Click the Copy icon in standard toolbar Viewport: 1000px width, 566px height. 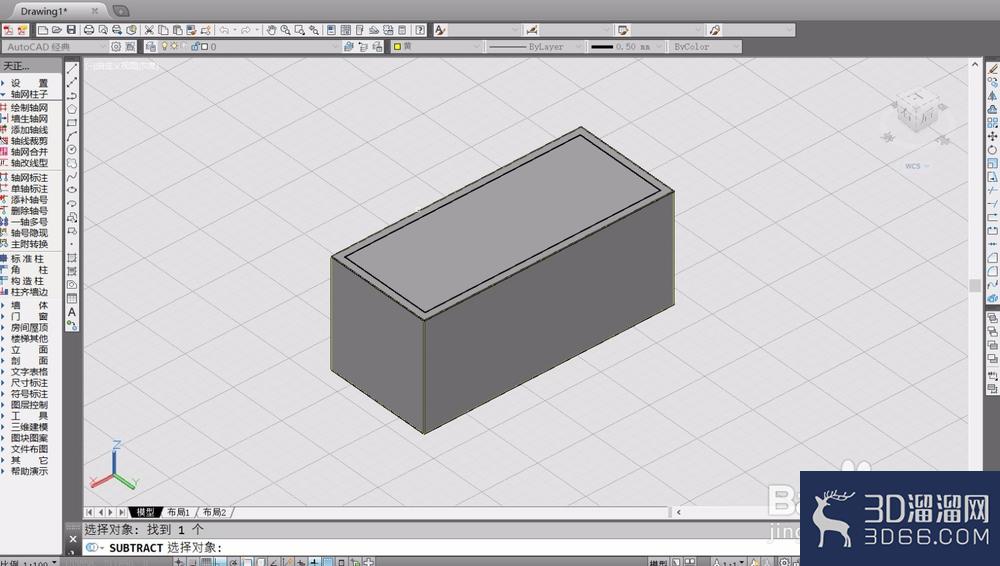(x=163, y=29)
